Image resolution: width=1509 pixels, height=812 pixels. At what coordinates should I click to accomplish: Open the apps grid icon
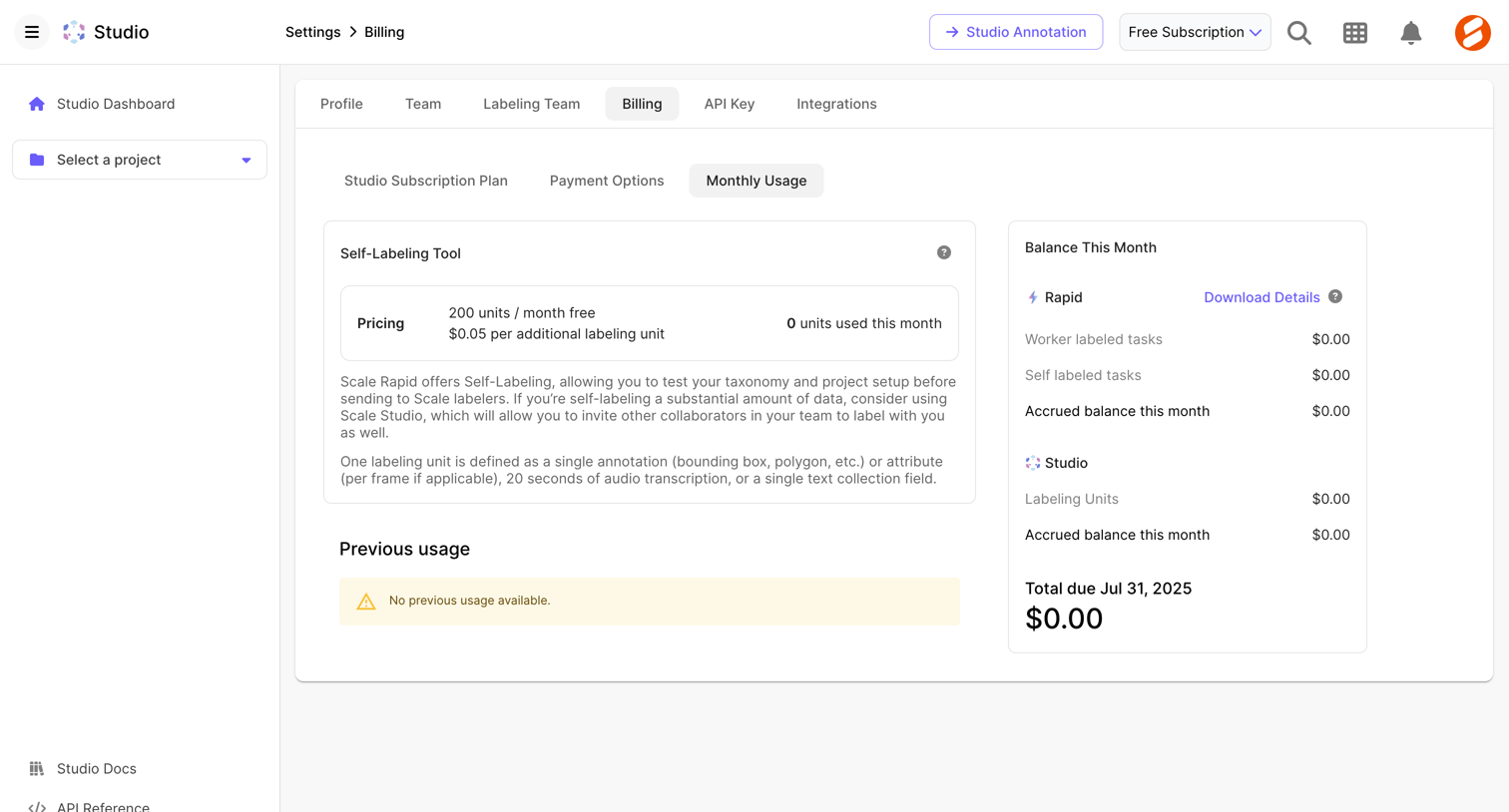[1355, 33]
